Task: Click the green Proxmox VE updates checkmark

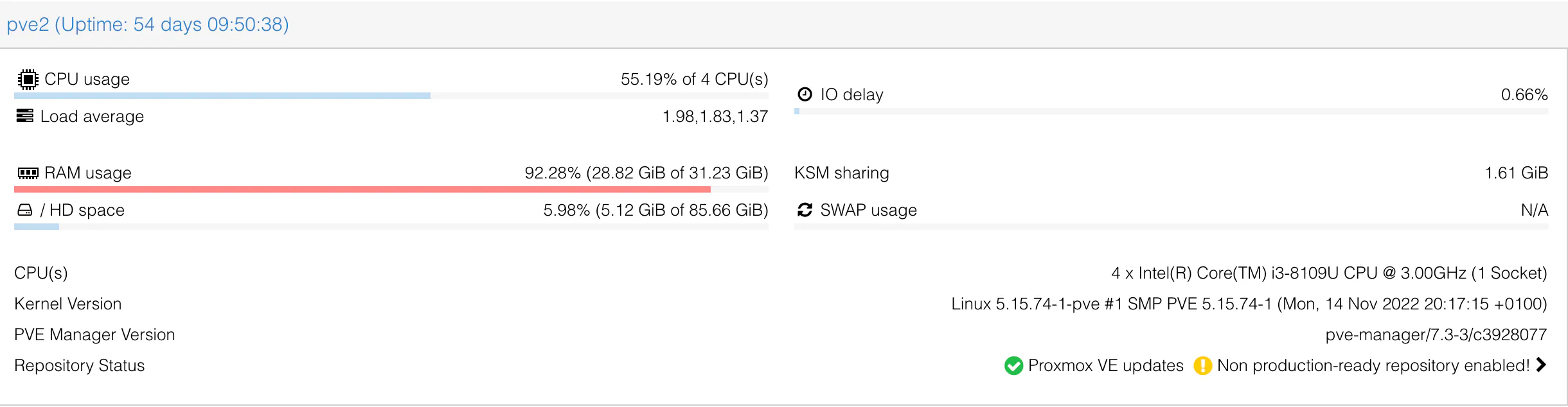Action: point(1013,365)
